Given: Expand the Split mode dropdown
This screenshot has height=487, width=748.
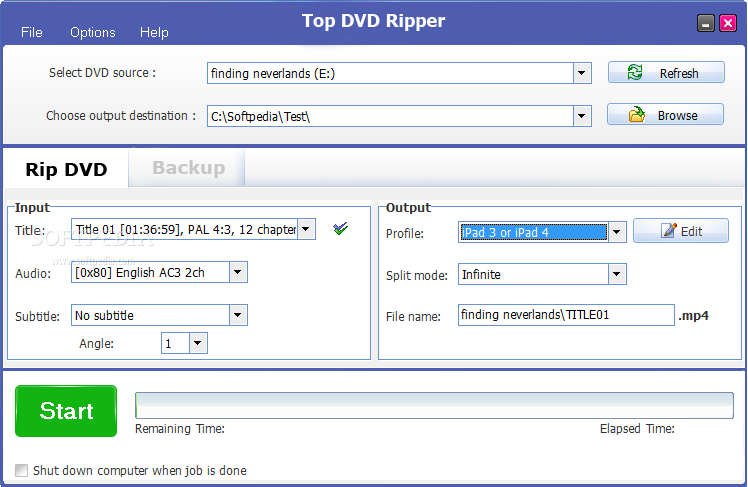Looking at the screenshot, I should click(x=617, y=274).
